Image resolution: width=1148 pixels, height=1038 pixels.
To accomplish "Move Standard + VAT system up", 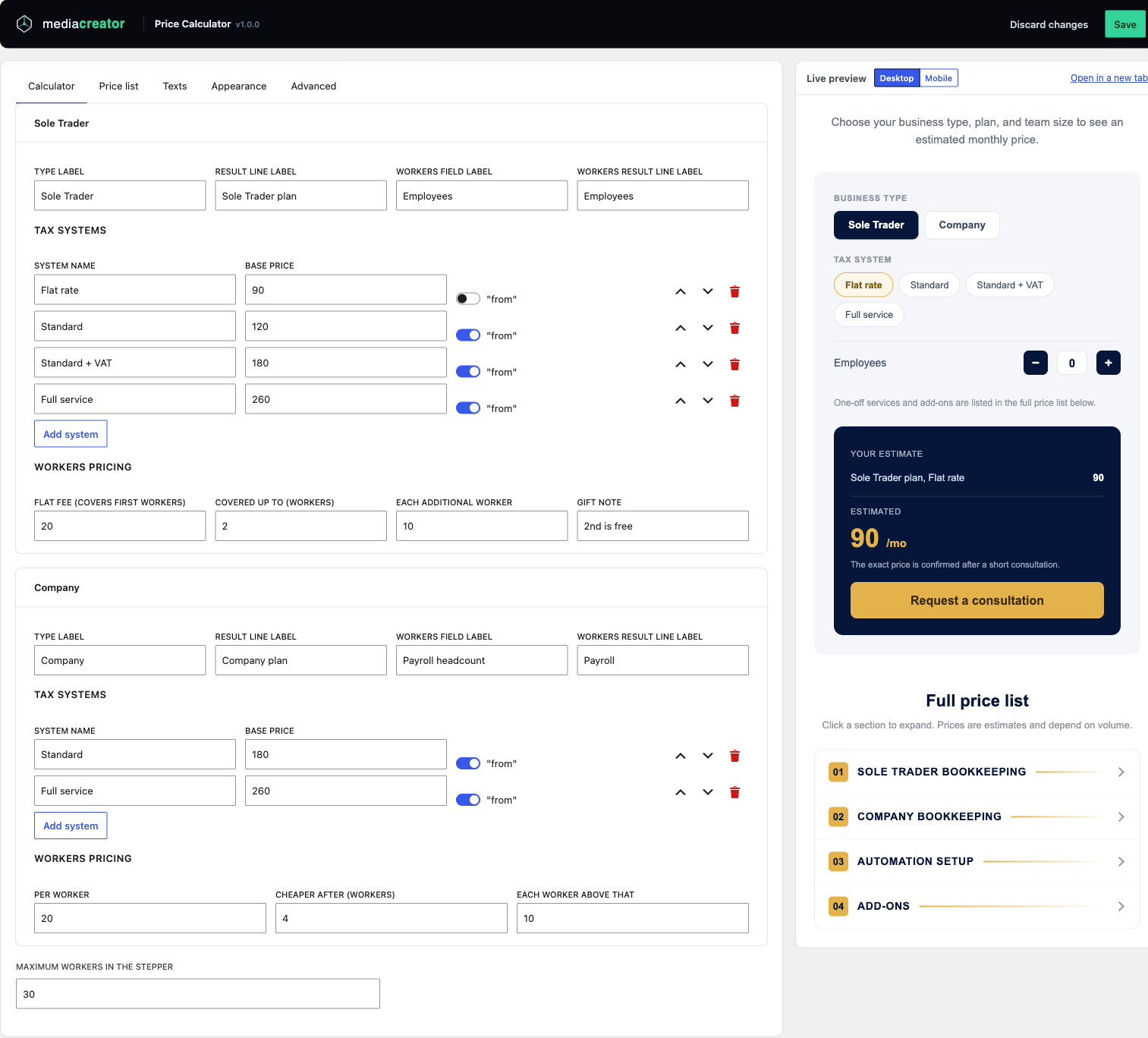I will click(681, 364).
